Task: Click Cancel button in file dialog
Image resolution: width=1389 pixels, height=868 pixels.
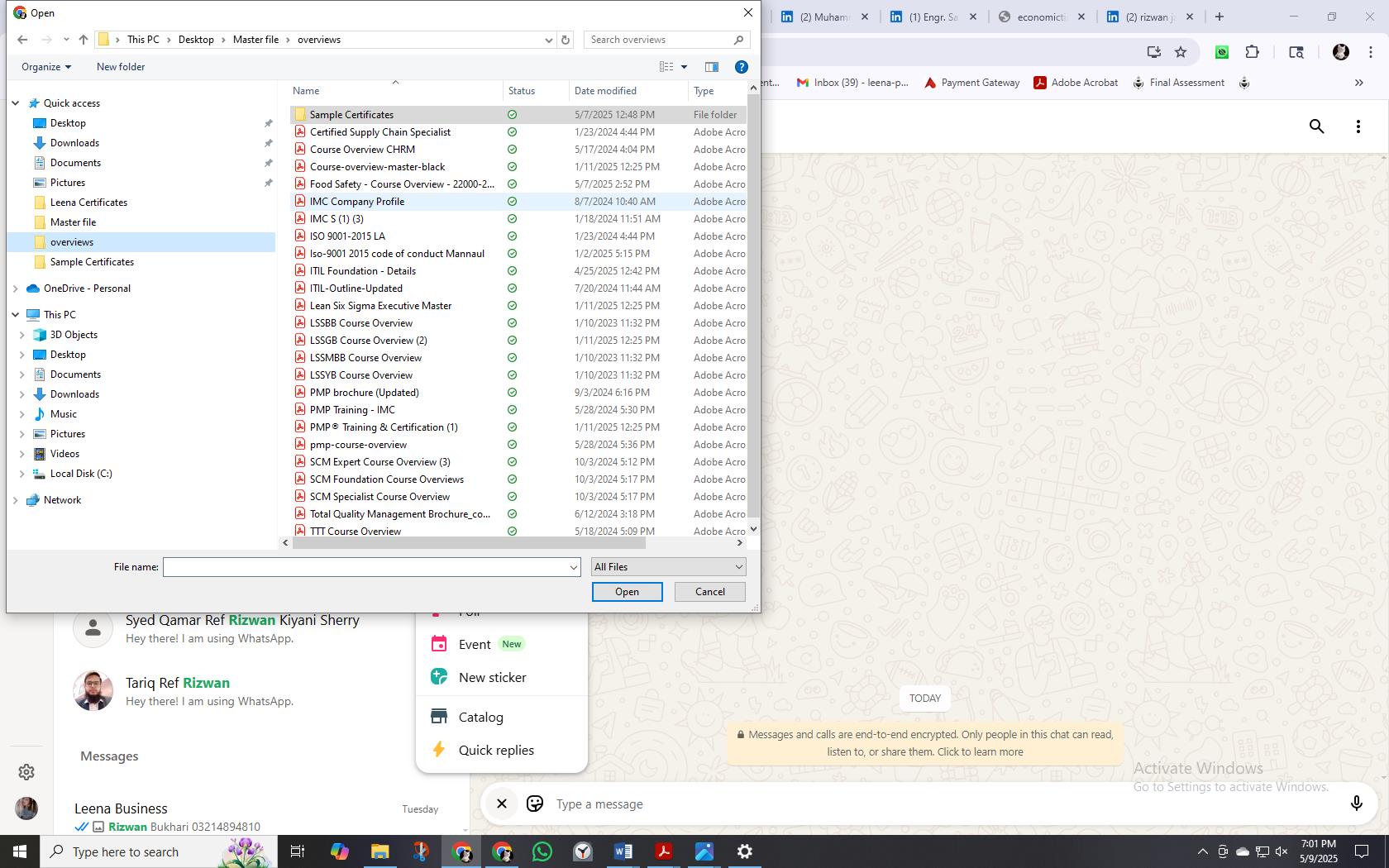Action: [710, 592]
